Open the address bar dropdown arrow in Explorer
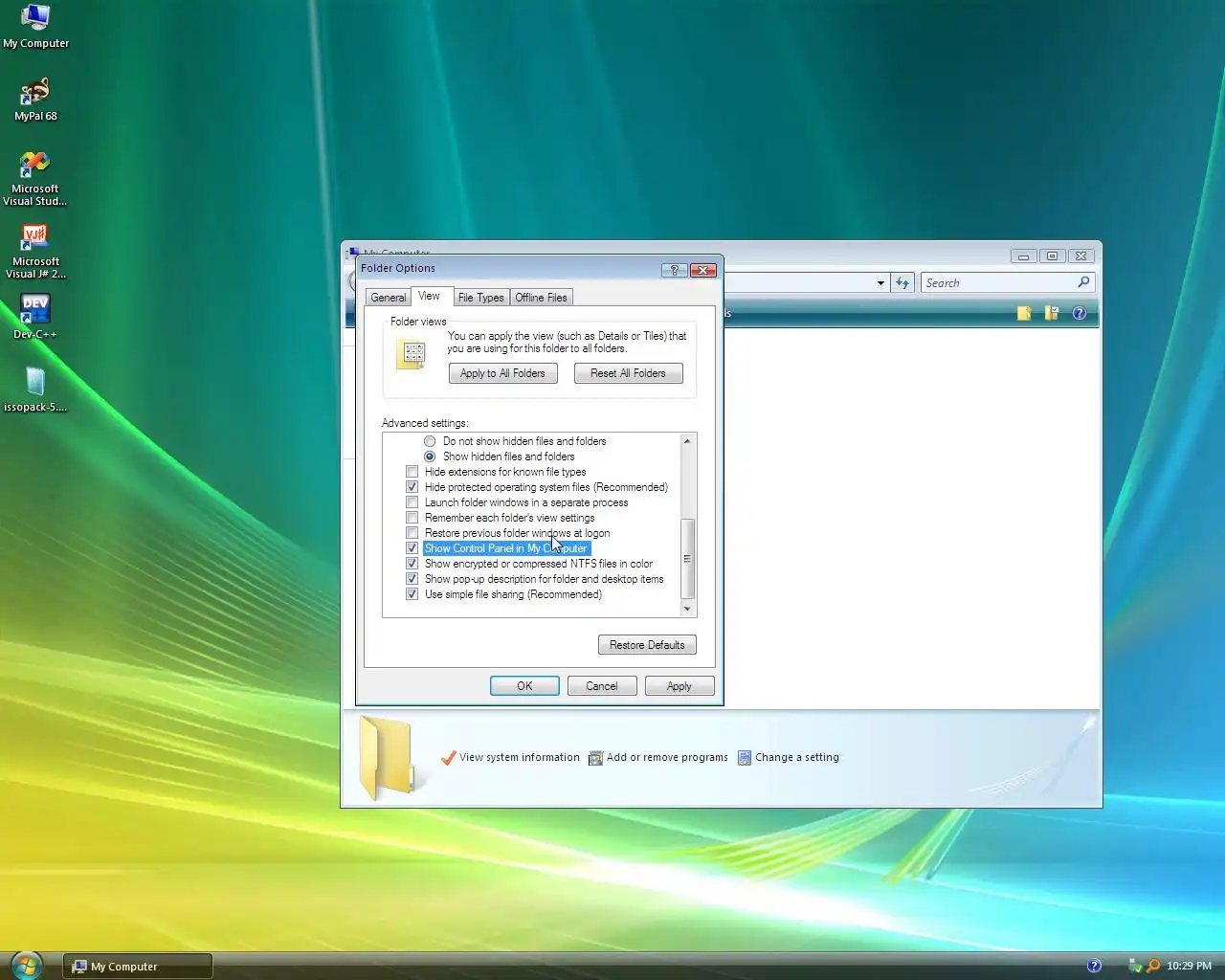Screen dimensions: 1225x980 pyautogui.click(x=880, y=282)
